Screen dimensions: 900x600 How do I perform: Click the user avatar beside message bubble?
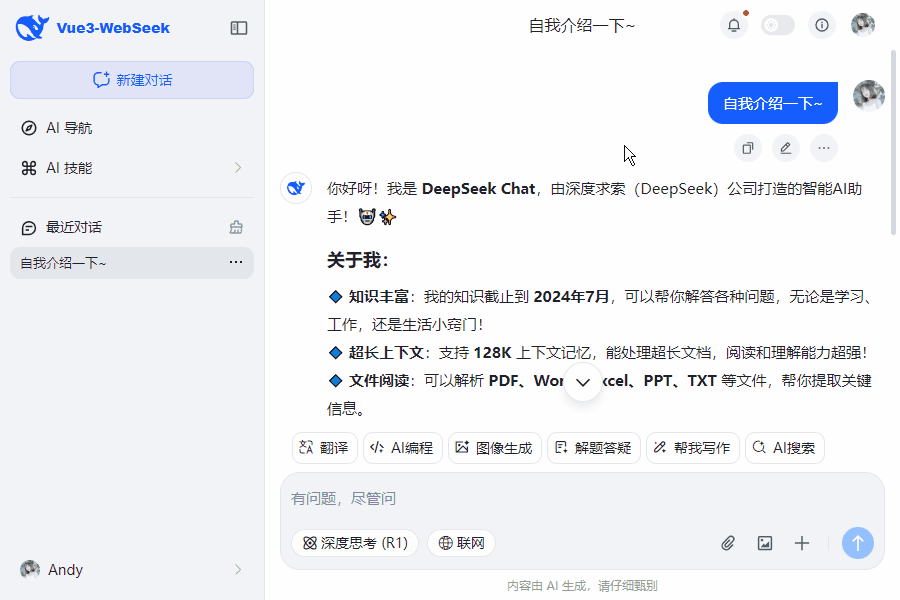[868, 95]
